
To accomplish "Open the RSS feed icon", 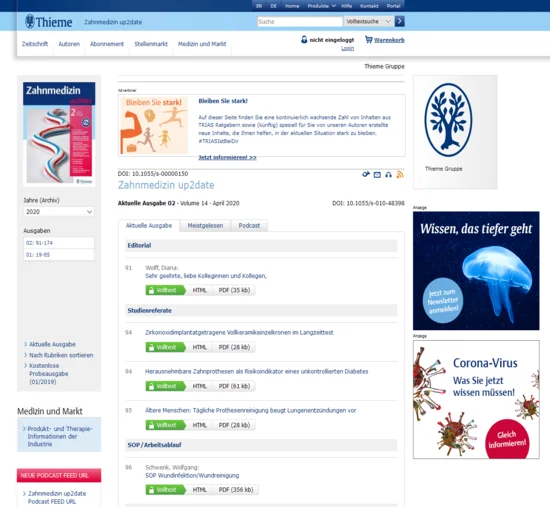I will (x=400, y=174).
